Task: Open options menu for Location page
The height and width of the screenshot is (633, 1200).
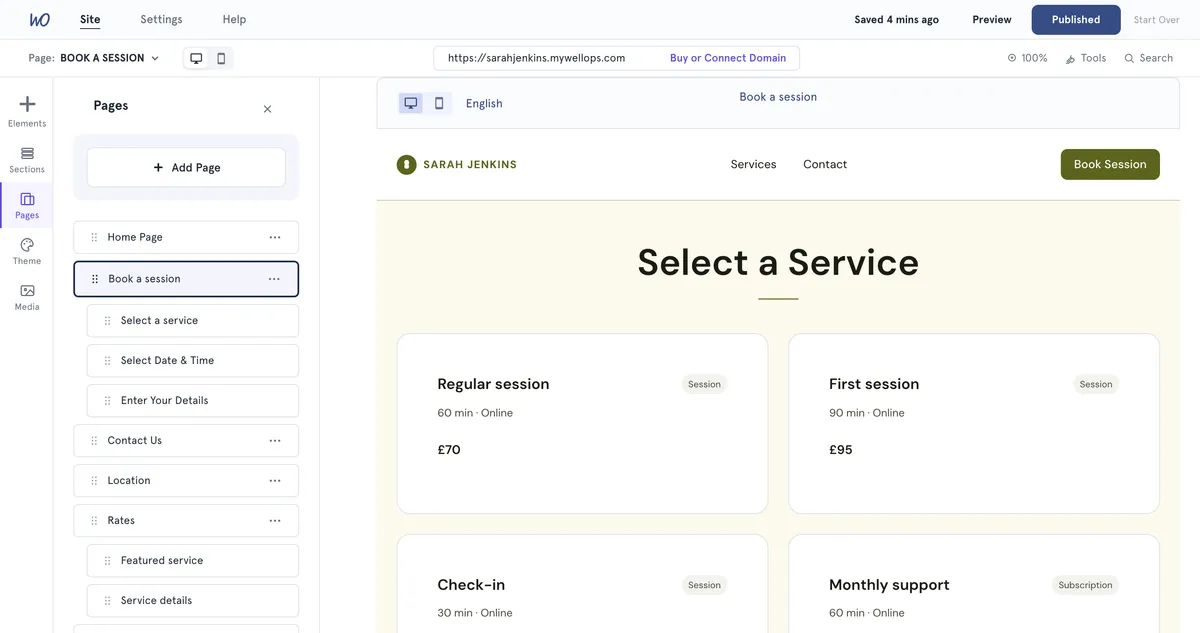Action: pyautogui.click(x=275, y=480)
